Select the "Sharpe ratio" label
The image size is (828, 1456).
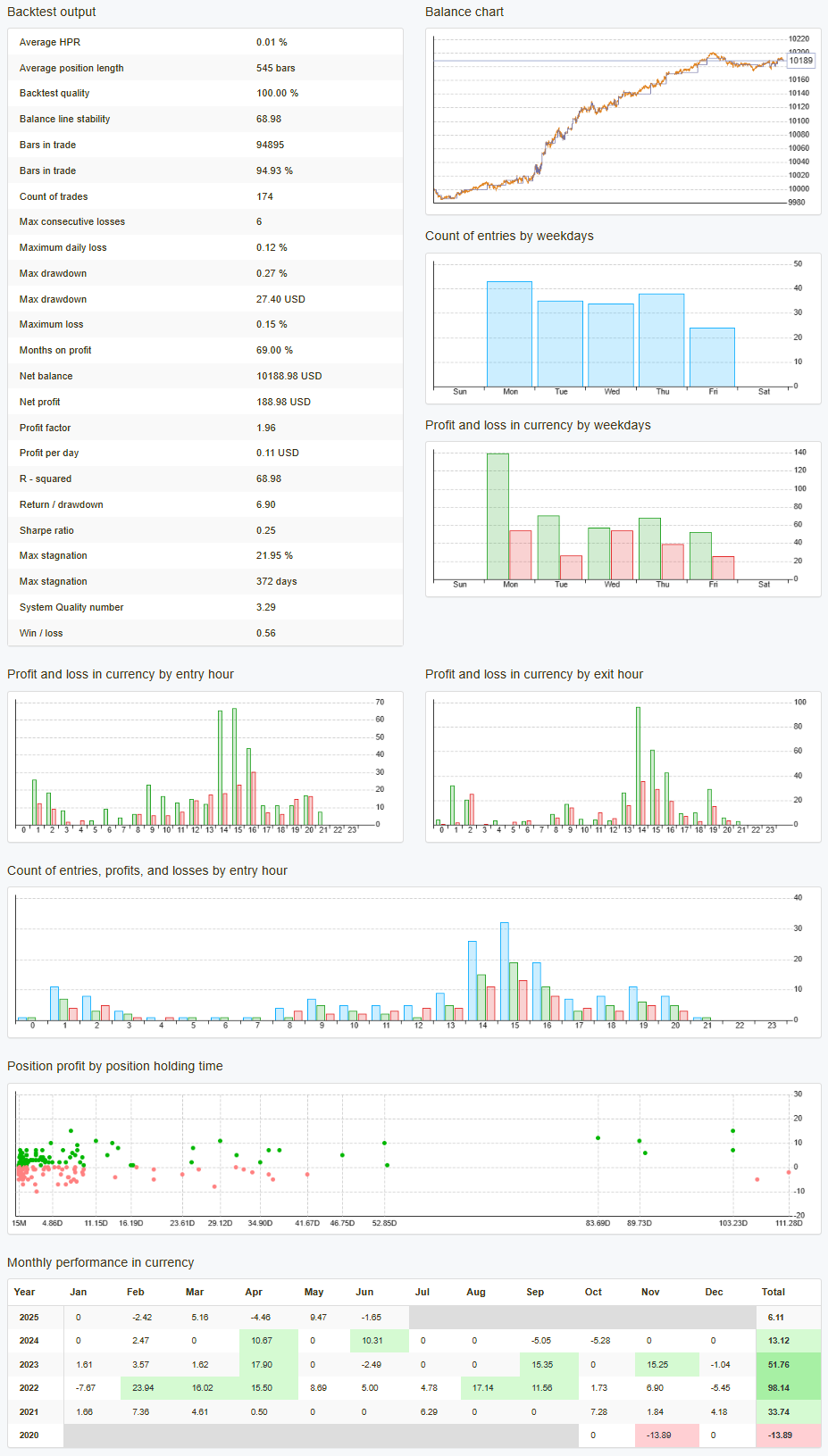point(46,530)
